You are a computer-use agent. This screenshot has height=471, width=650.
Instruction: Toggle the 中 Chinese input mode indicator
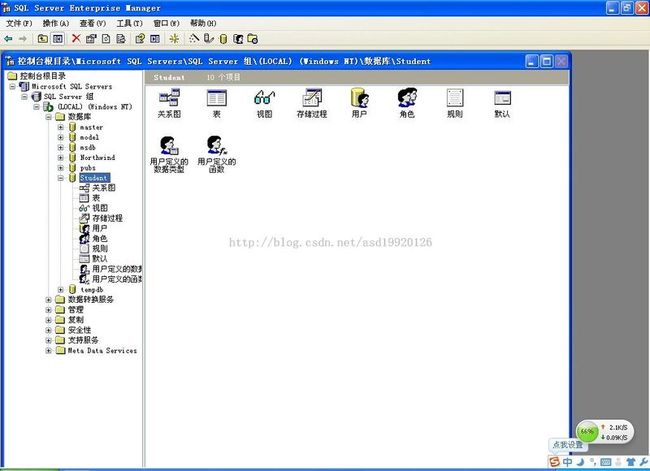568,462
